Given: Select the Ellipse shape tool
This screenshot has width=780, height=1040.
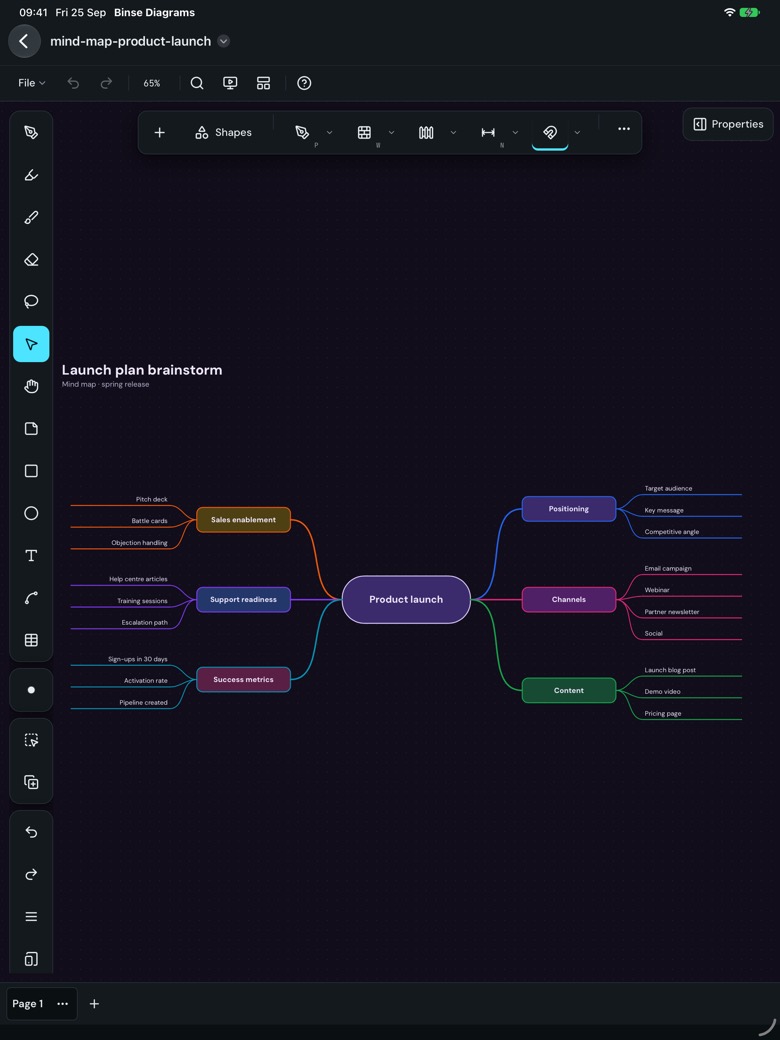Looking at the screenshot, I should point(31,513).
